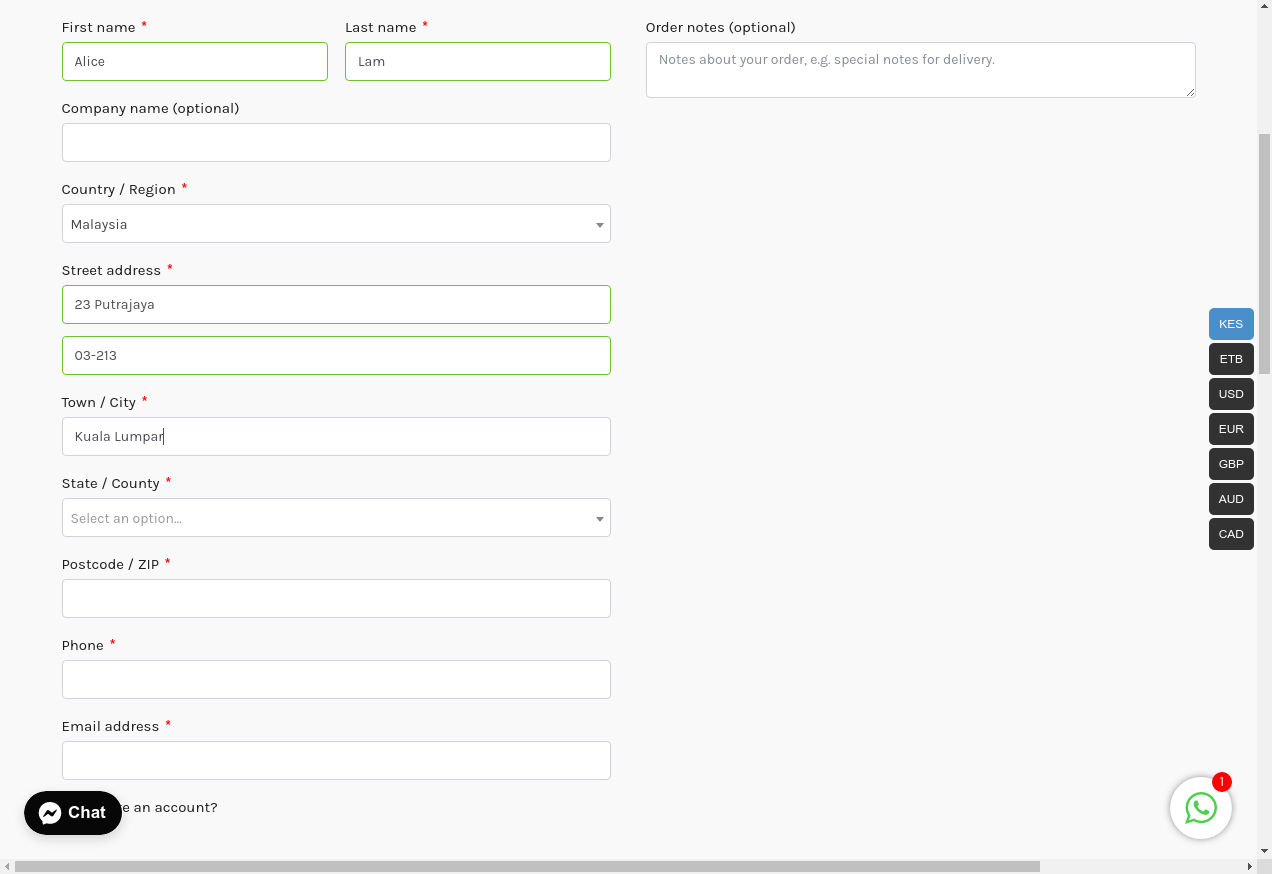Click the Order notes text area
The width and height of the screenshot is (1272, 874).
919,70
